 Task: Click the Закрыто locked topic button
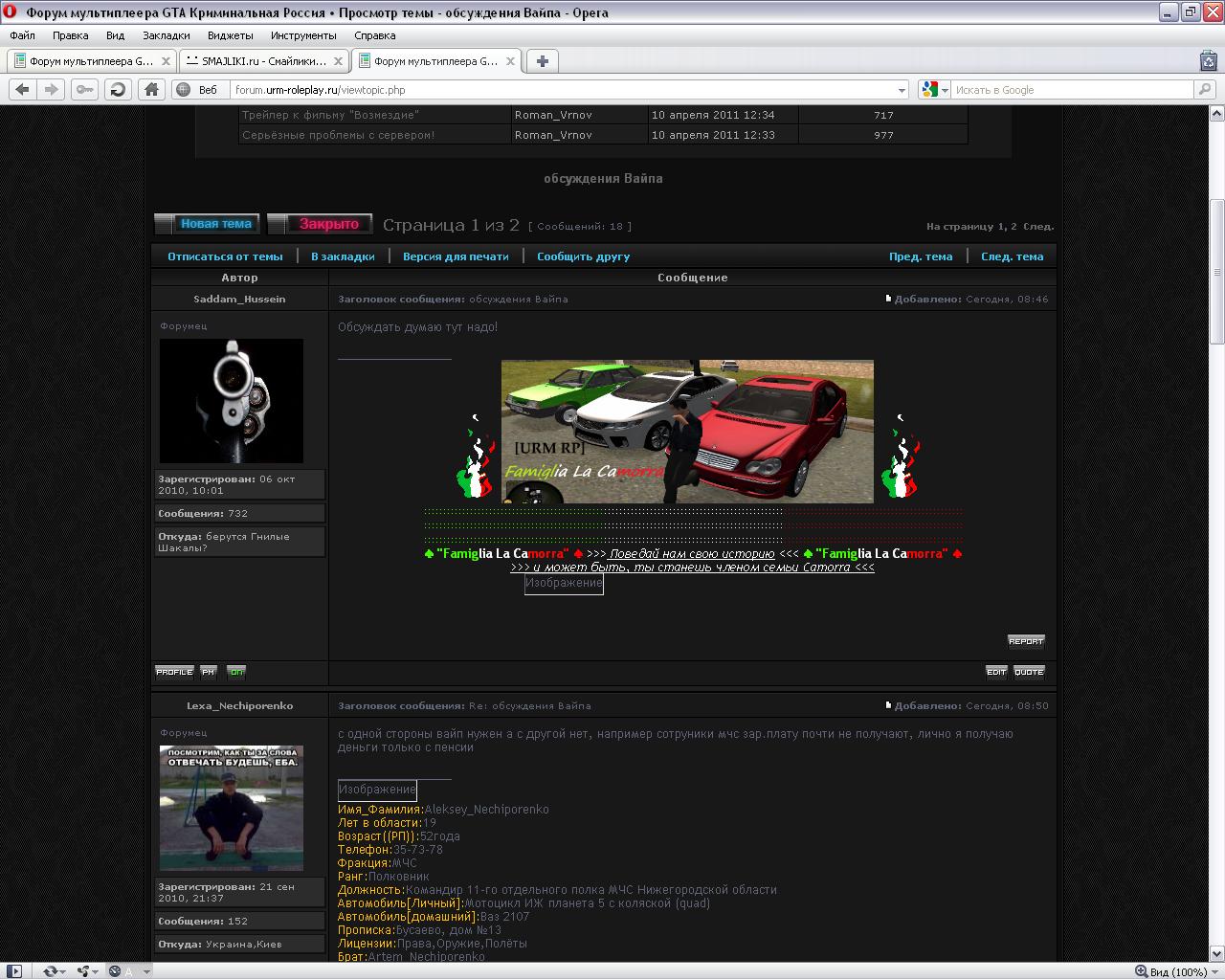321,224
